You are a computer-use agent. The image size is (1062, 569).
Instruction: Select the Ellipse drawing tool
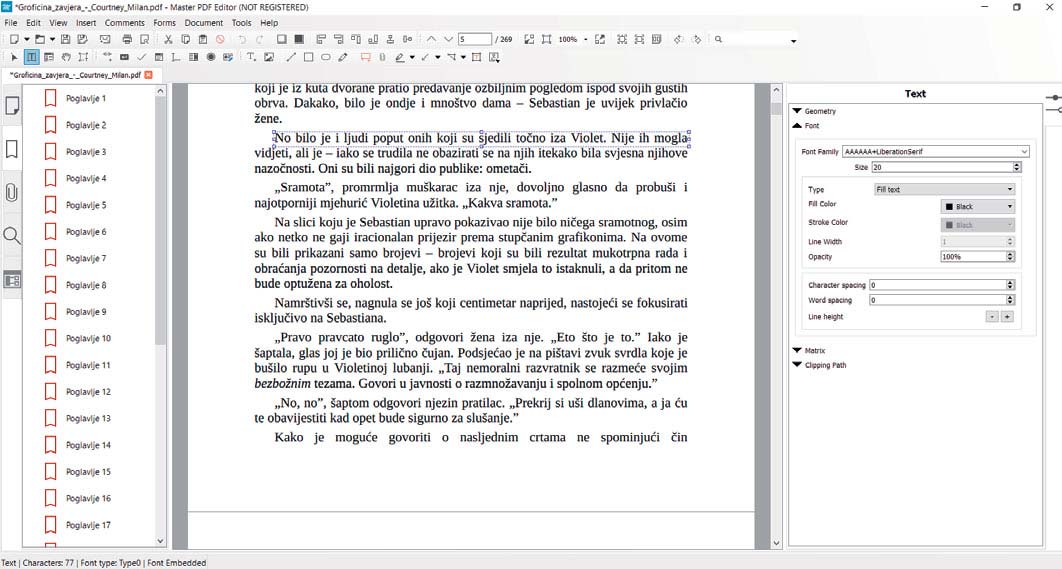click(326, 57)
